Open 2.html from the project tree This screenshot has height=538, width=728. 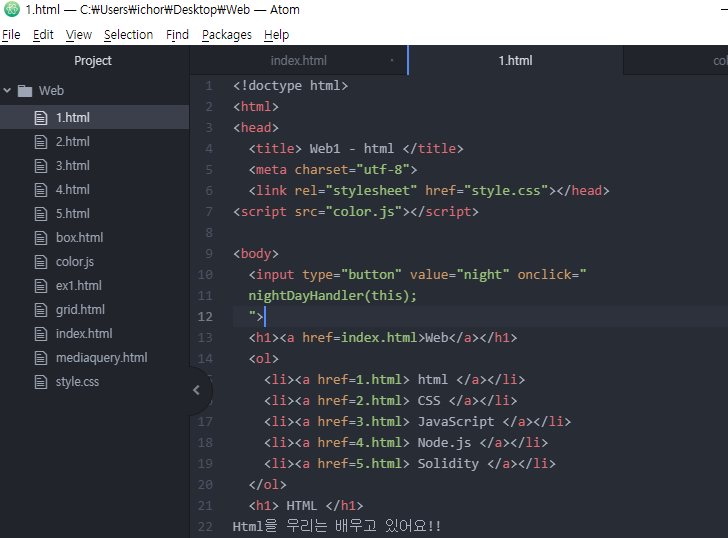[x=72, y=142]
